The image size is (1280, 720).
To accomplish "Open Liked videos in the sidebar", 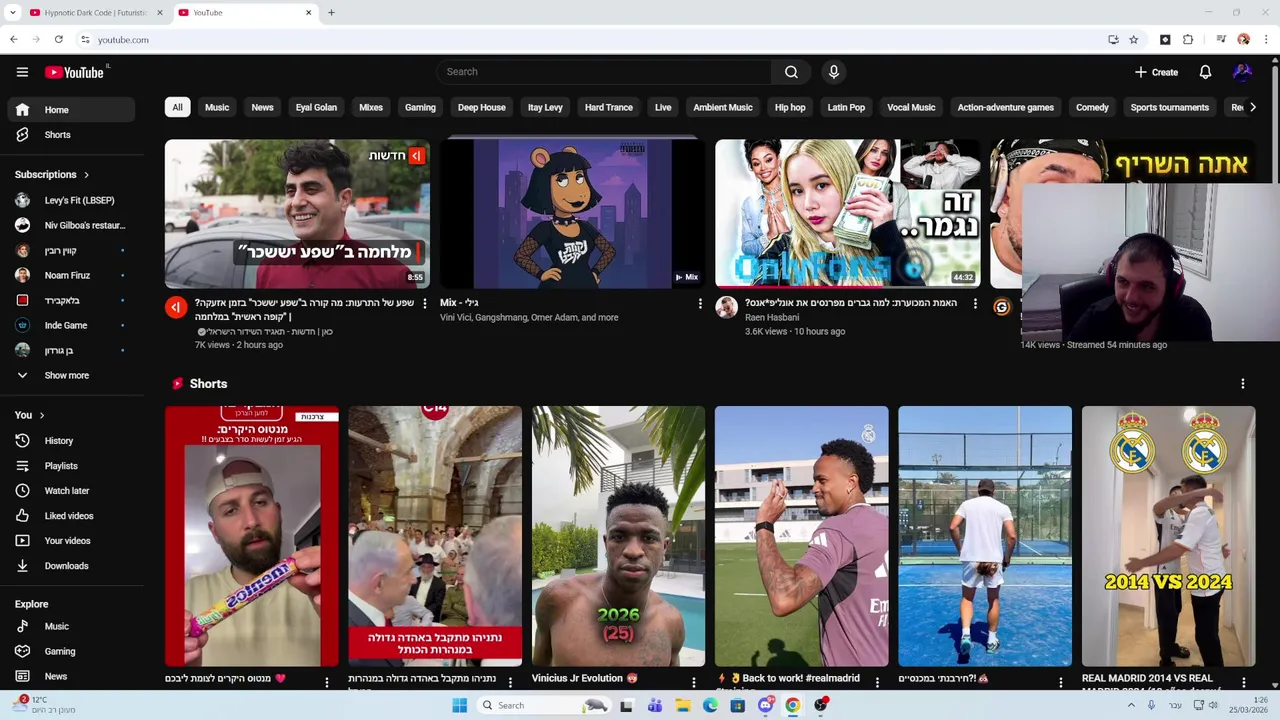I will pyautogui.click(x=70, y=516).
